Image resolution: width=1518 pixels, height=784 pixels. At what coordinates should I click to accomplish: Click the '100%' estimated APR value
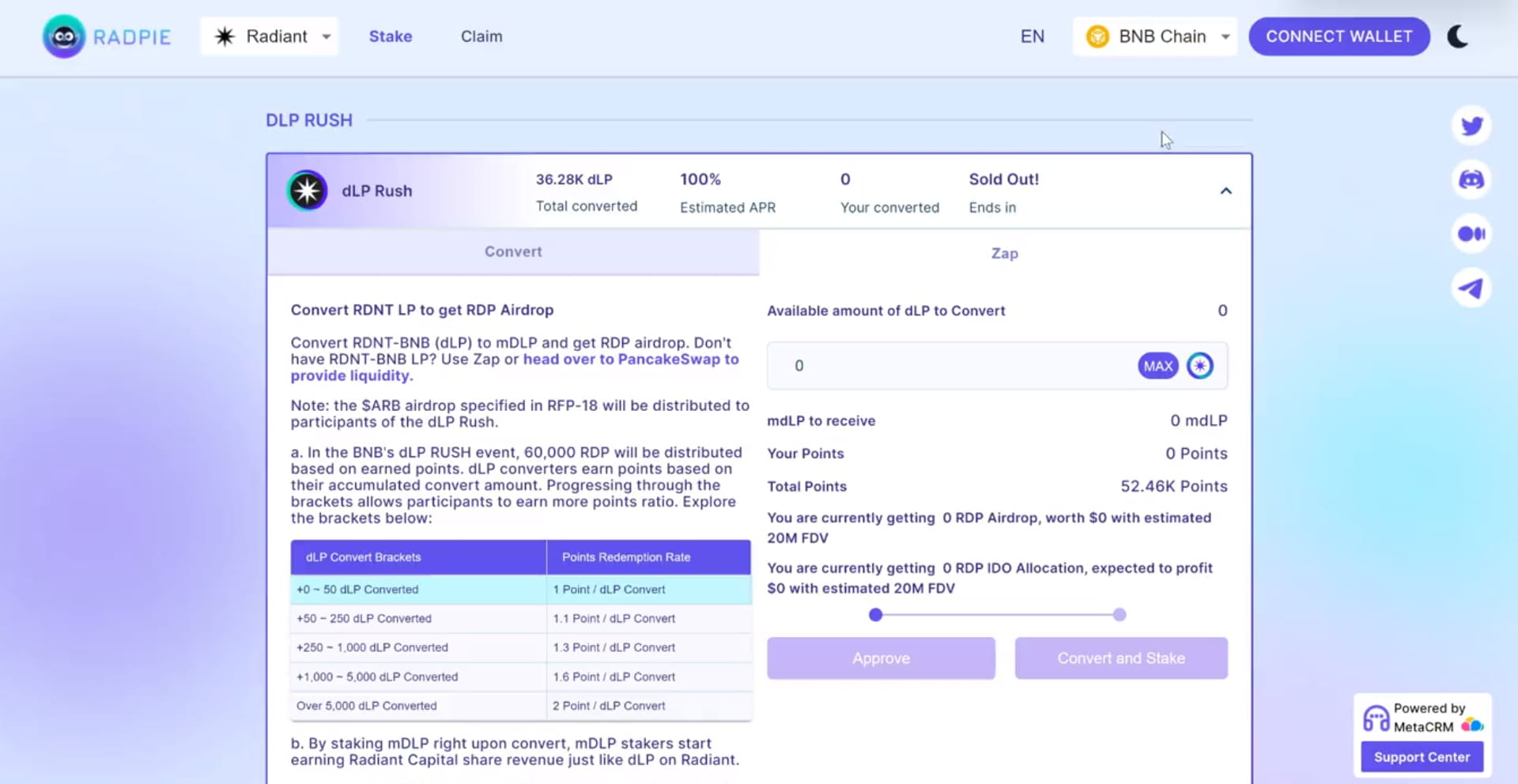[x=700, y=179]
